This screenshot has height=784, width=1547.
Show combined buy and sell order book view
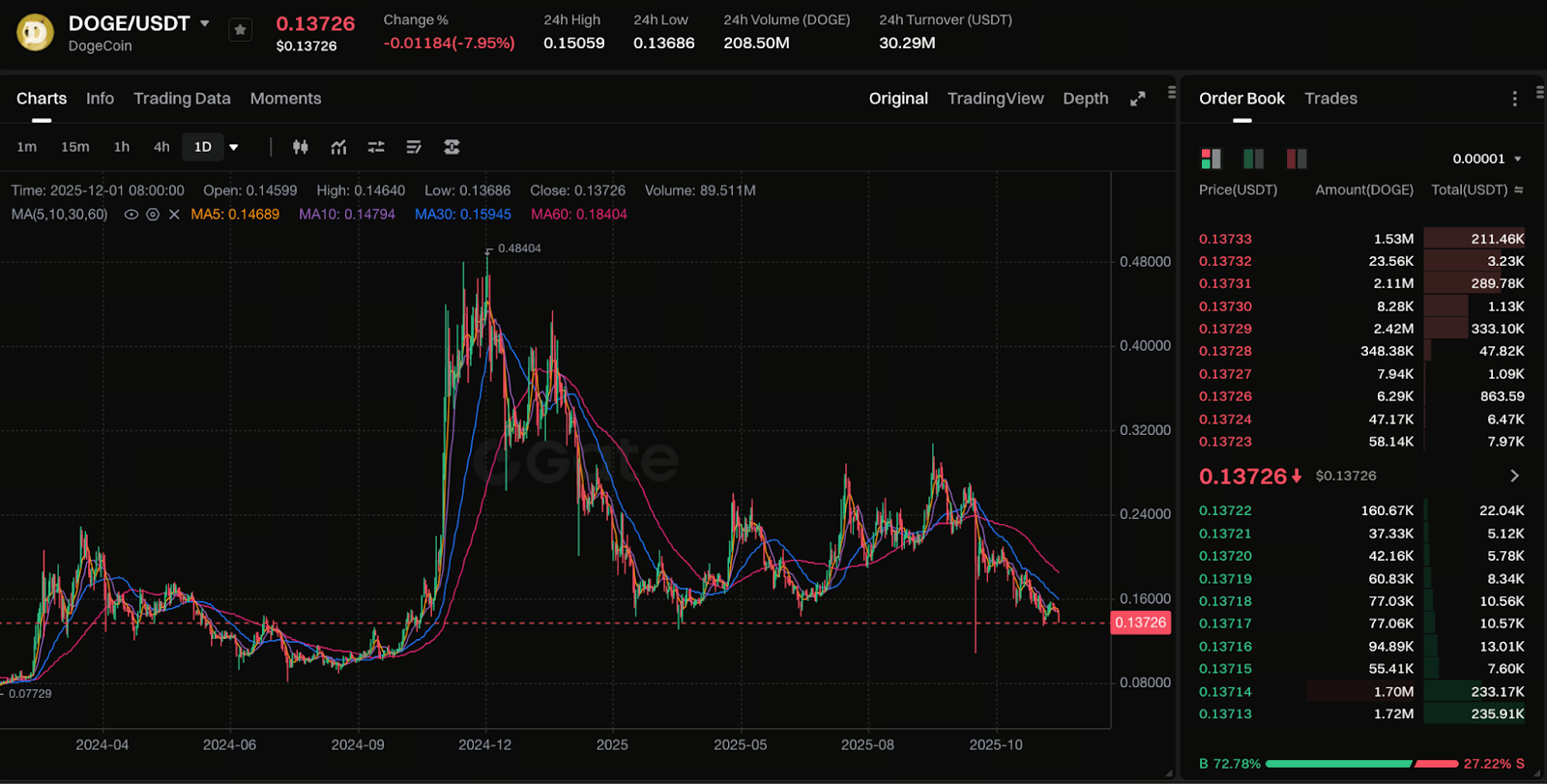coord(1211,159)
